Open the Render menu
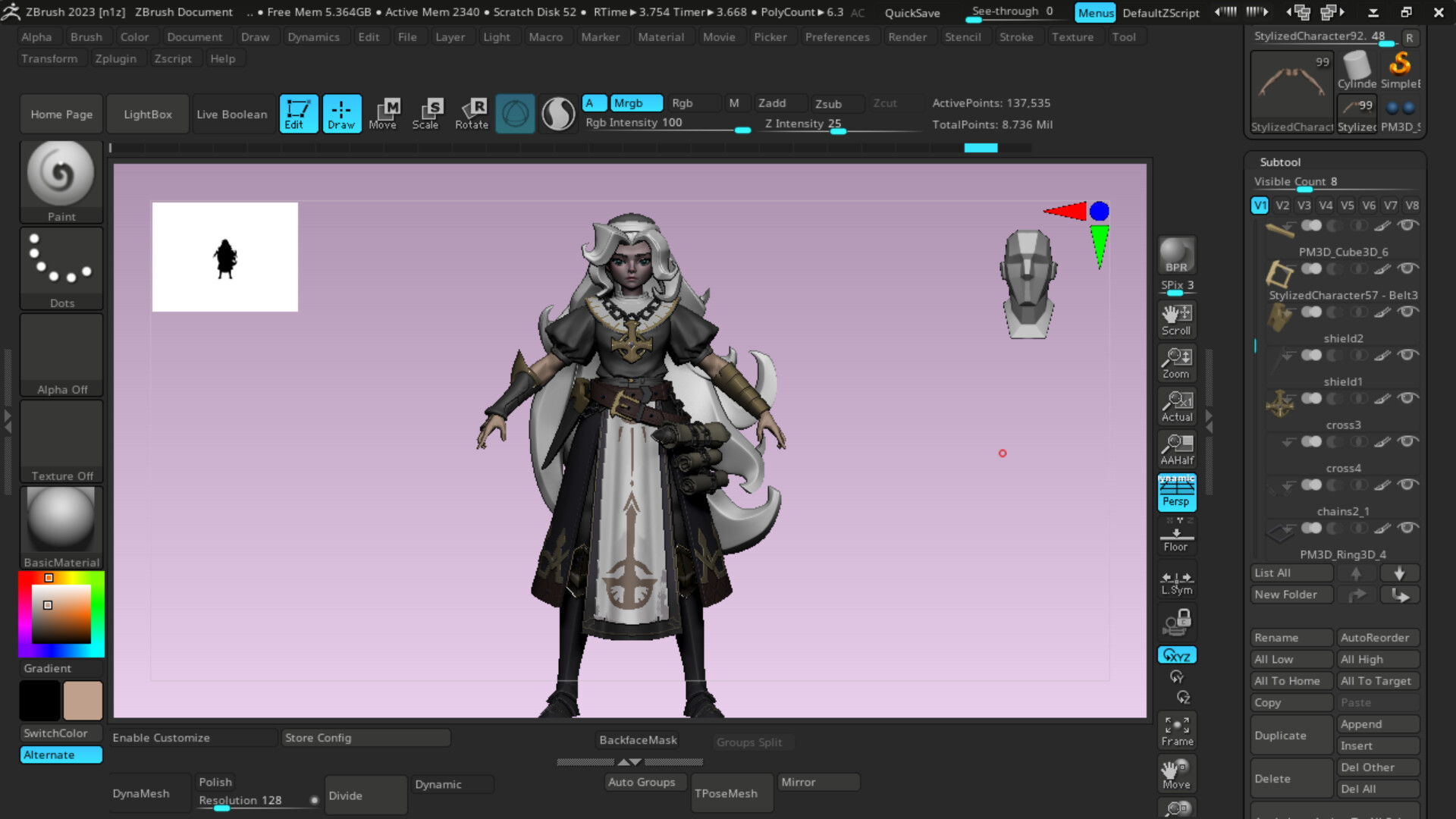This screenshot has width=1456, height=819. pyautogui.click(x=908, y=36)
